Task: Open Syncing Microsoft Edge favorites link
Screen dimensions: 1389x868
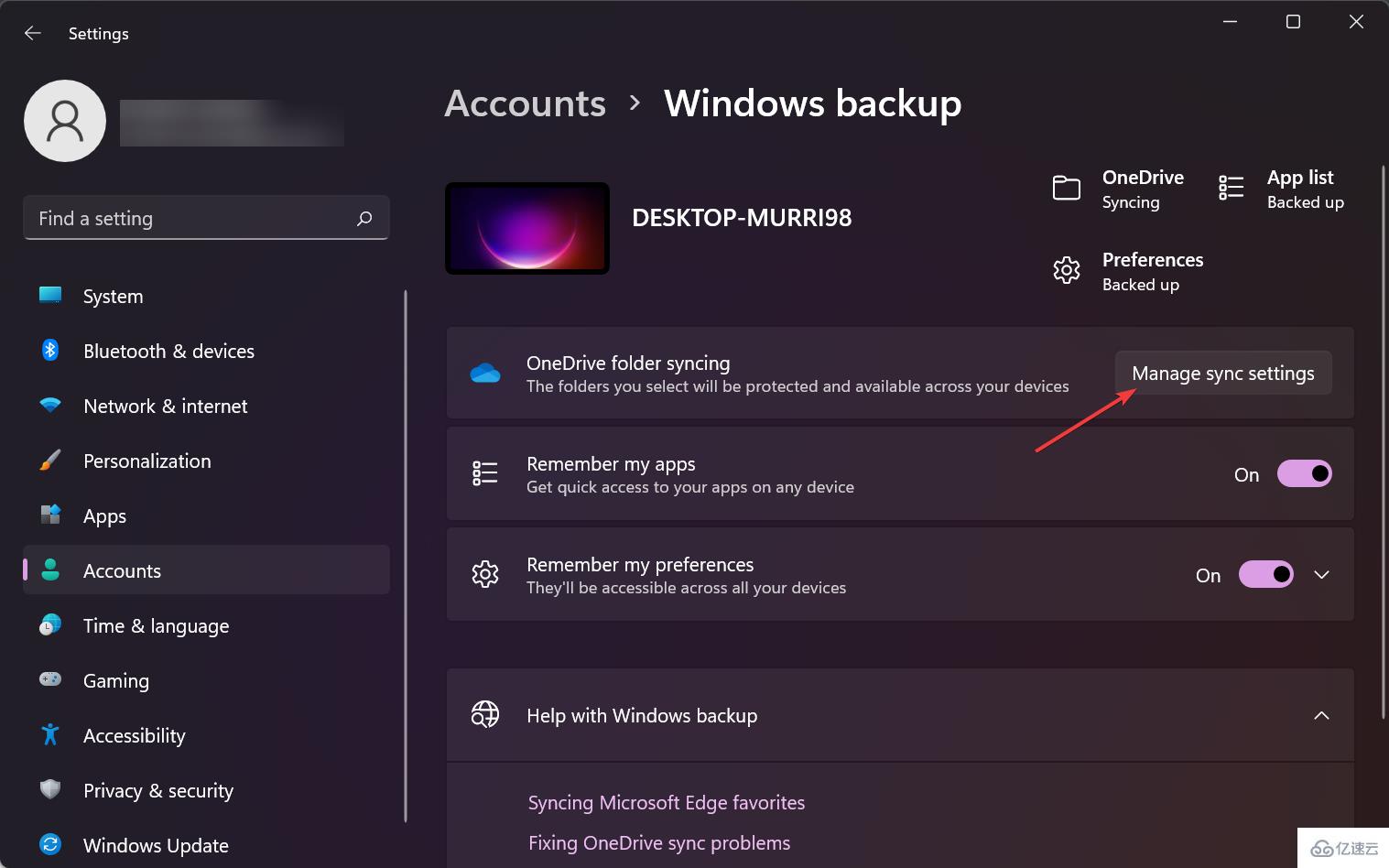Action: [x=667, y=803]
